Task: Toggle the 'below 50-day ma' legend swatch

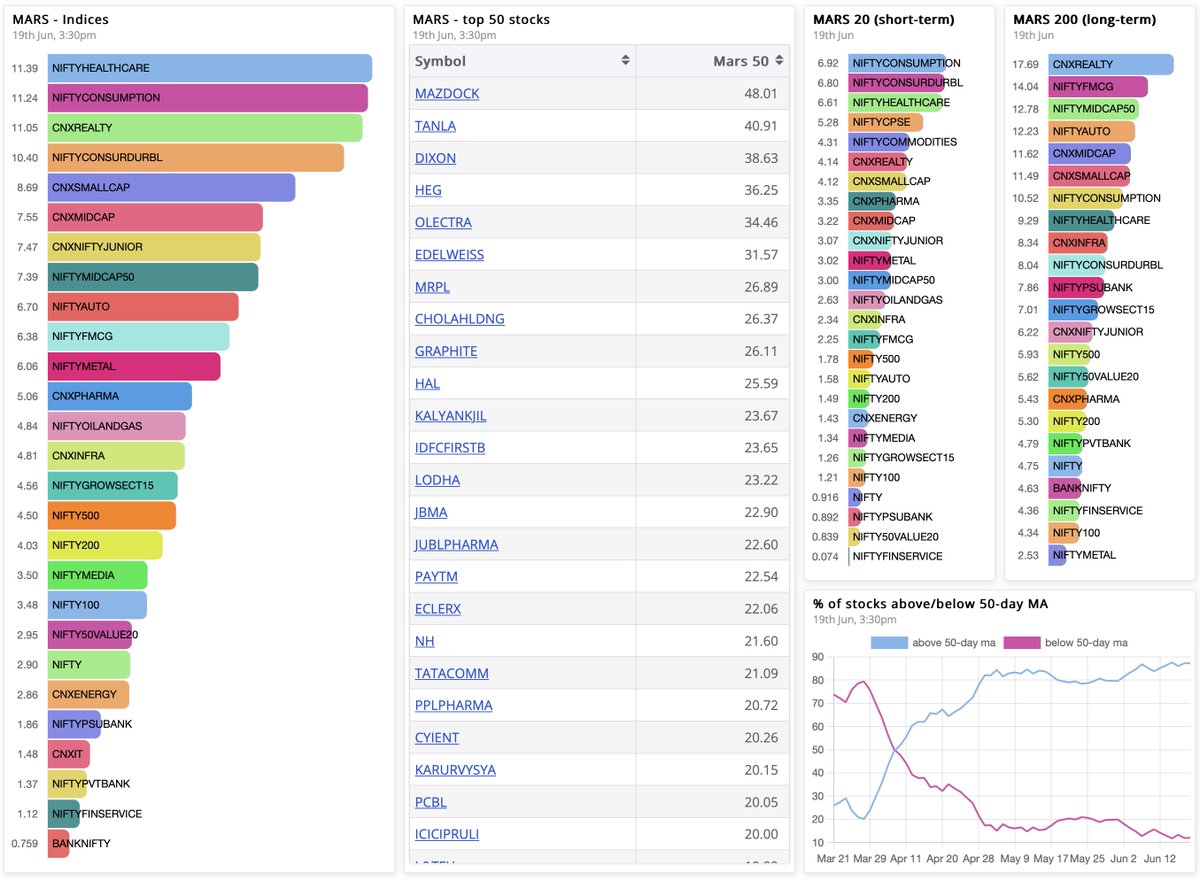Action: pyautogui.click(x=1022, y=642)
